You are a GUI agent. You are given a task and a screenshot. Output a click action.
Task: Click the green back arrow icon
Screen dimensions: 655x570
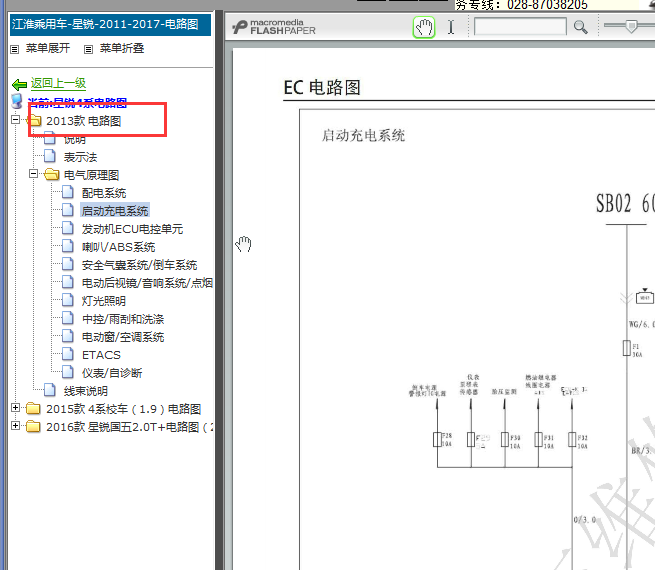pyautogui.click(x=19, y=85)
